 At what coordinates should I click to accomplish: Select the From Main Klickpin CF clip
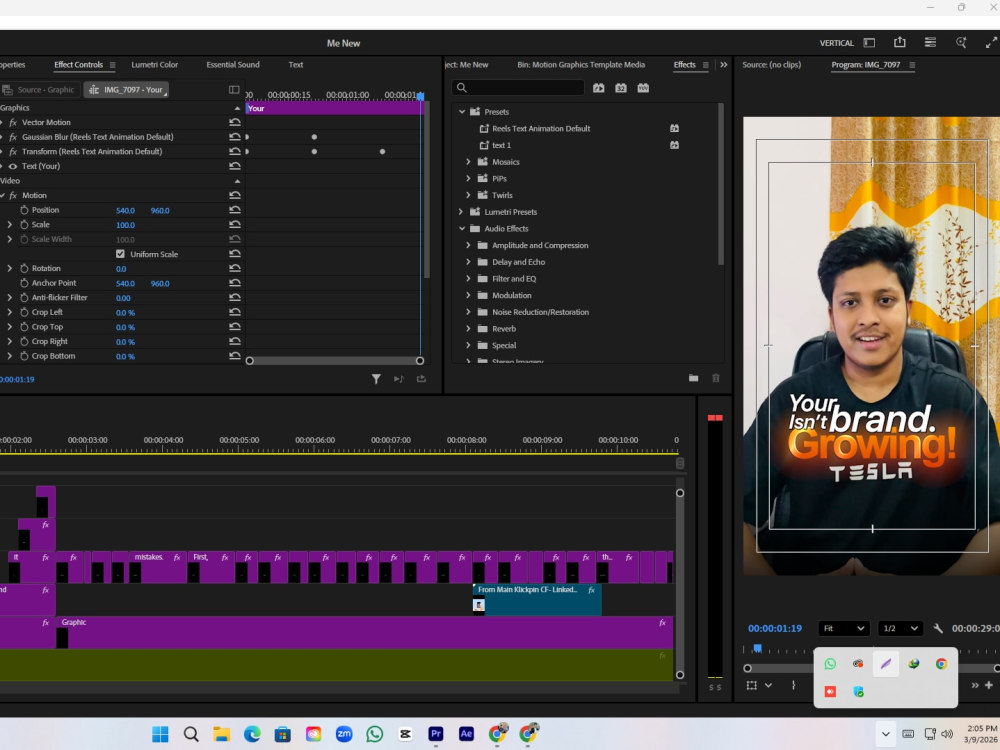537,599
